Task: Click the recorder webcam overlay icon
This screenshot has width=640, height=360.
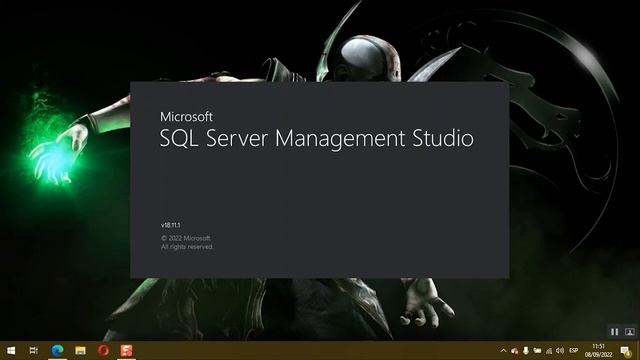Action: (629, 332)
